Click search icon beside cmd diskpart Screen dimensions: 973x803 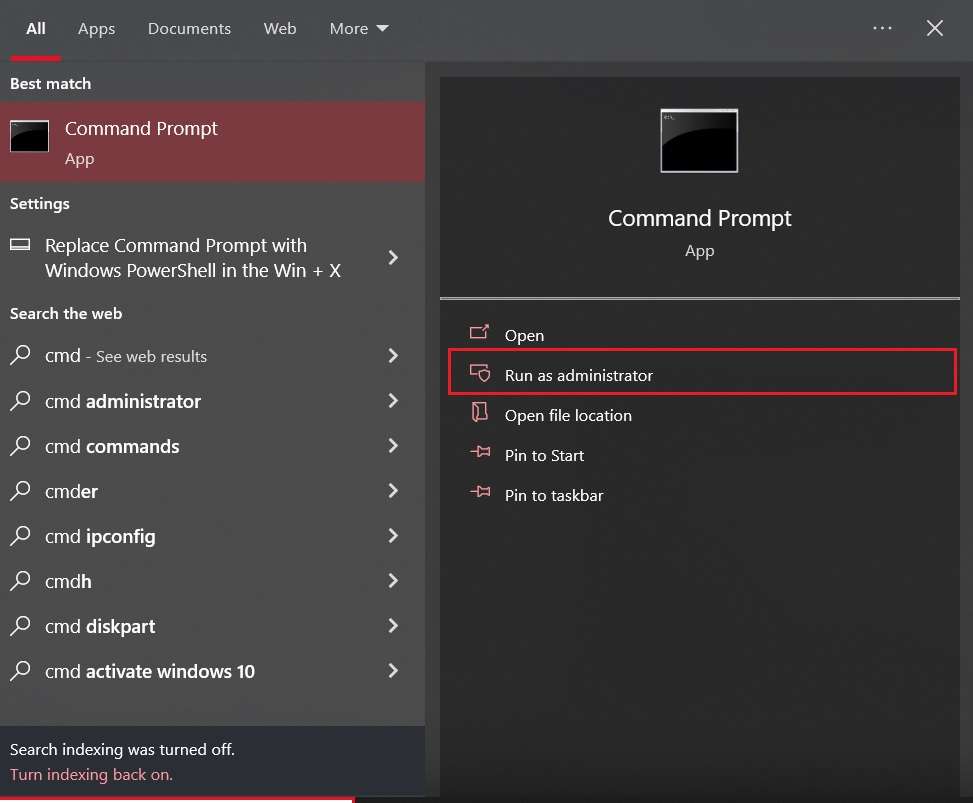click(x=20, y=626)
